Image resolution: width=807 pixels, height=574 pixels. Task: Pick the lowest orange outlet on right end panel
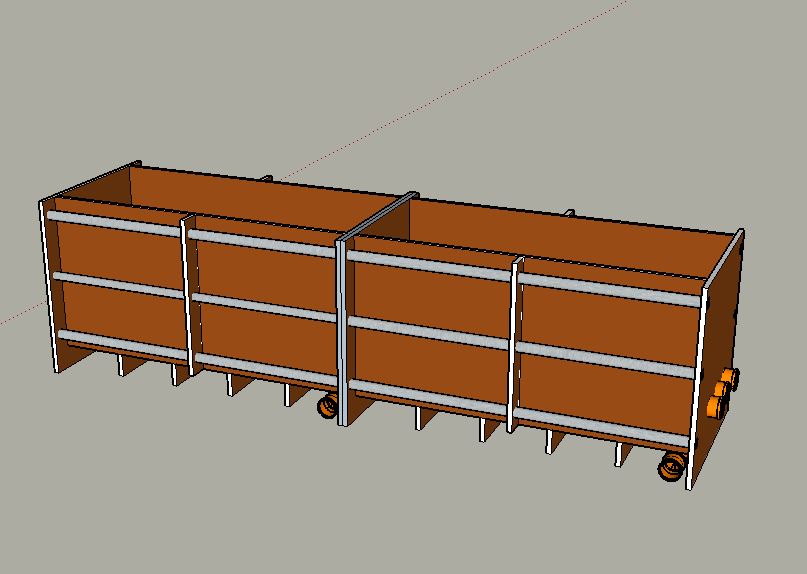(x=714, y=406)
